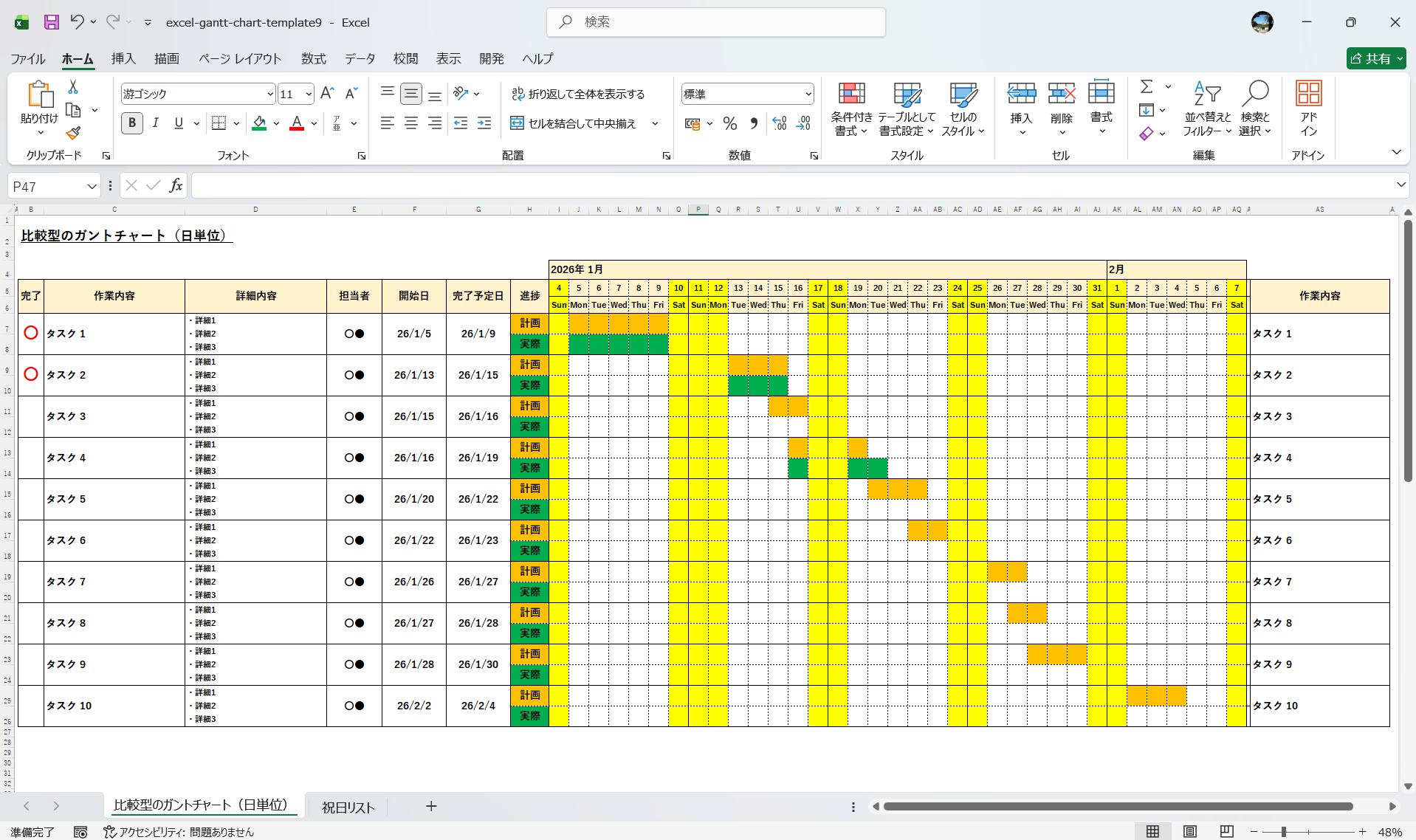Click the Cut scissors icon
Viewport: 1416px width, 840px height.
click(73, 87)
